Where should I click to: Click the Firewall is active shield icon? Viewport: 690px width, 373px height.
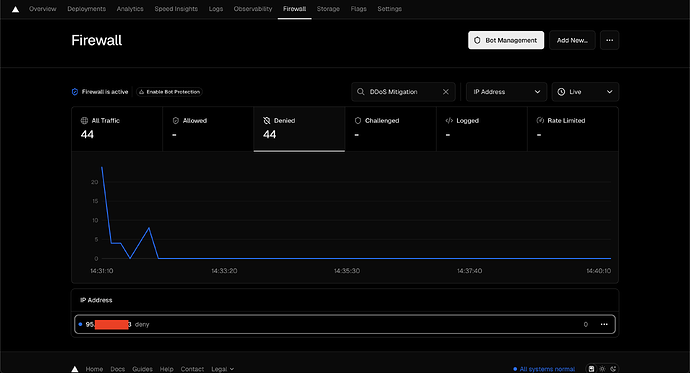(75, 92)
